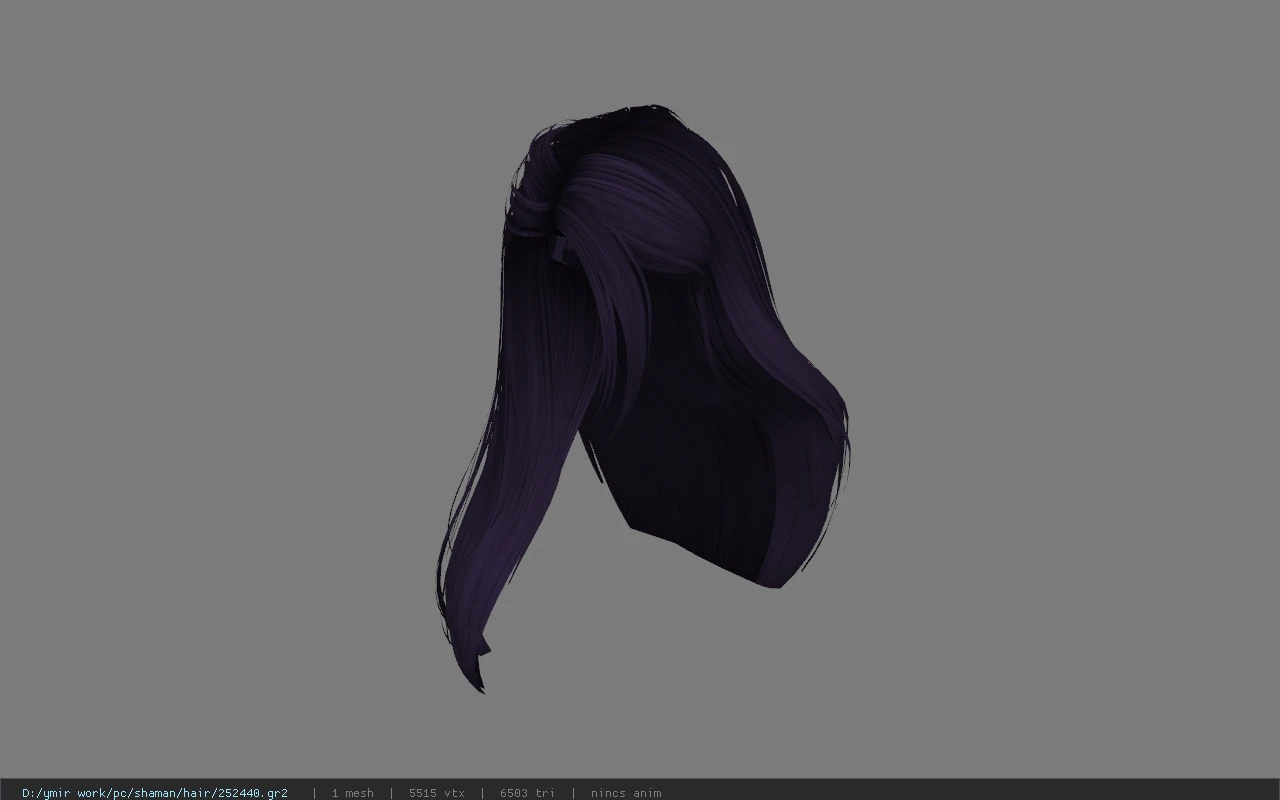Click the small notched strand near the lock's bottom
The width and height of the screenshot is (1280, 800).
tap(485, 648)
